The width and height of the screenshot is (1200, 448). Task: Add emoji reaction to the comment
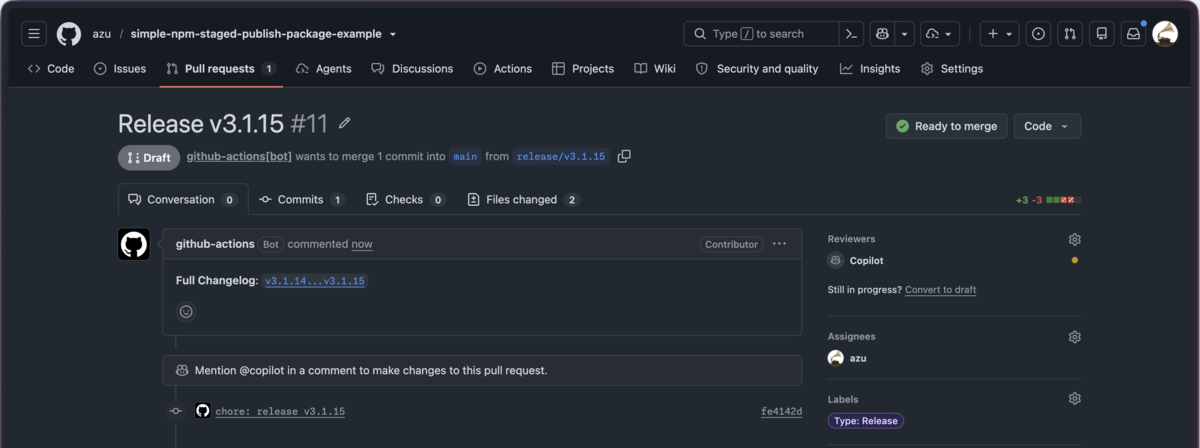pyautogui.click(x=186, y=312)
